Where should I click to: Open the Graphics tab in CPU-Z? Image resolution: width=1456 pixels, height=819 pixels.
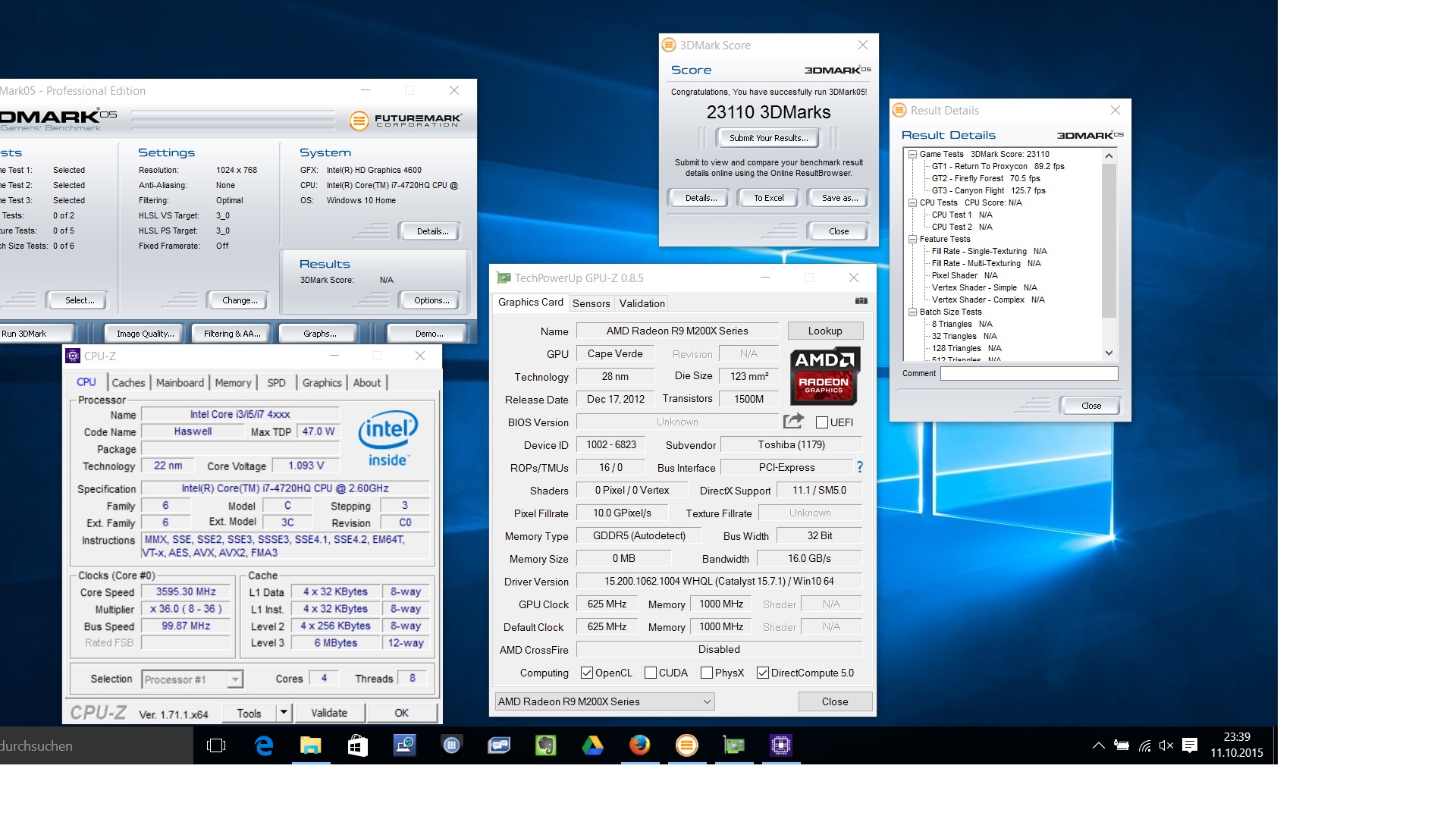(322, 383)
